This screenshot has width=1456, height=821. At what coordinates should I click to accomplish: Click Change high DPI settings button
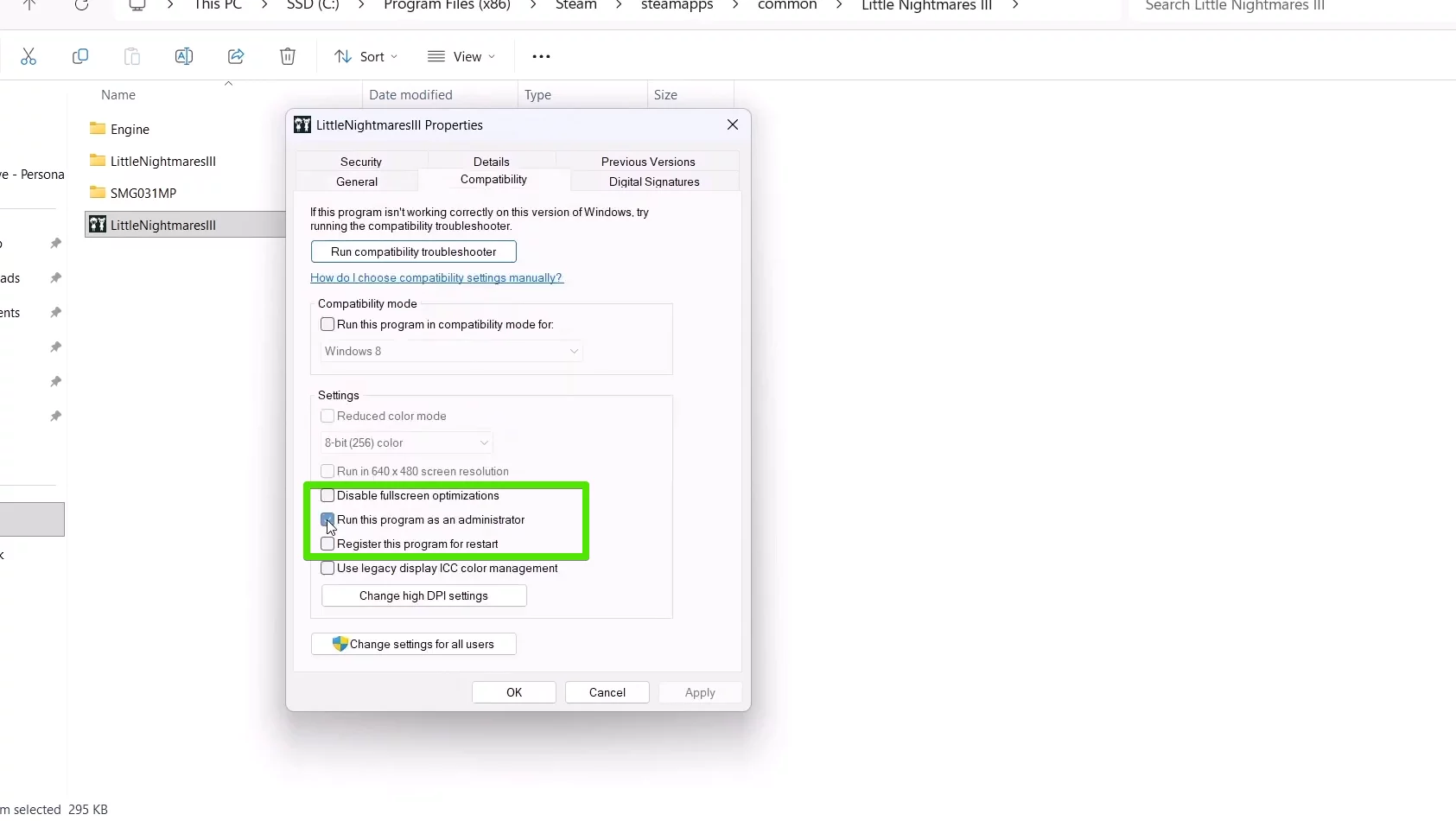(423, 596)
